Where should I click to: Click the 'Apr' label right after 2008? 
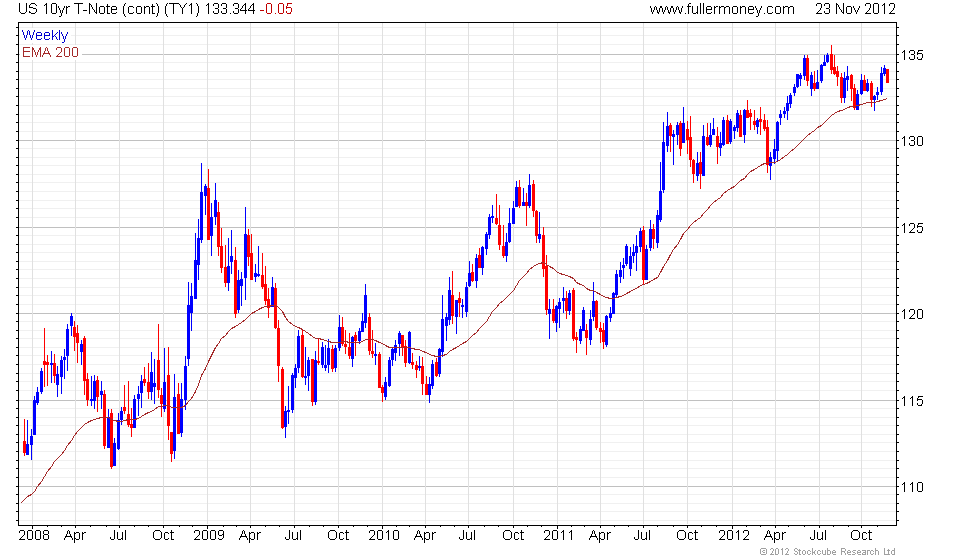(x=75, y=536)
